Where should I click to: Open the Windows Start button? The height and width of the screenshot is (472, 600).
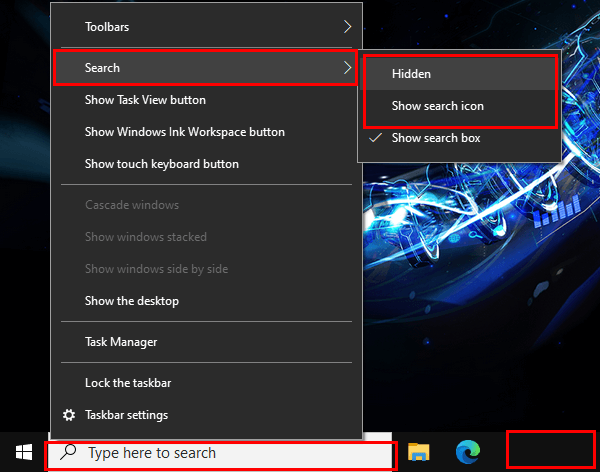pyautogui.click(x=23, y=453)
